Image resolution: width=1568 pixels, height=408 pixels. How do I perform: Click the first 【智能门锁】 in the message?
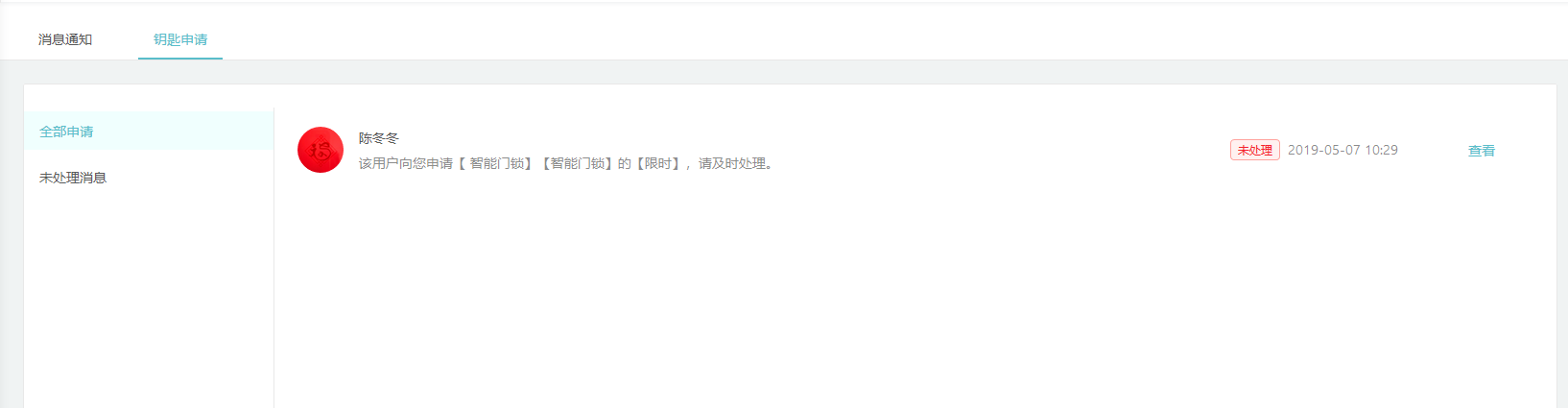[x=495, y=163]
